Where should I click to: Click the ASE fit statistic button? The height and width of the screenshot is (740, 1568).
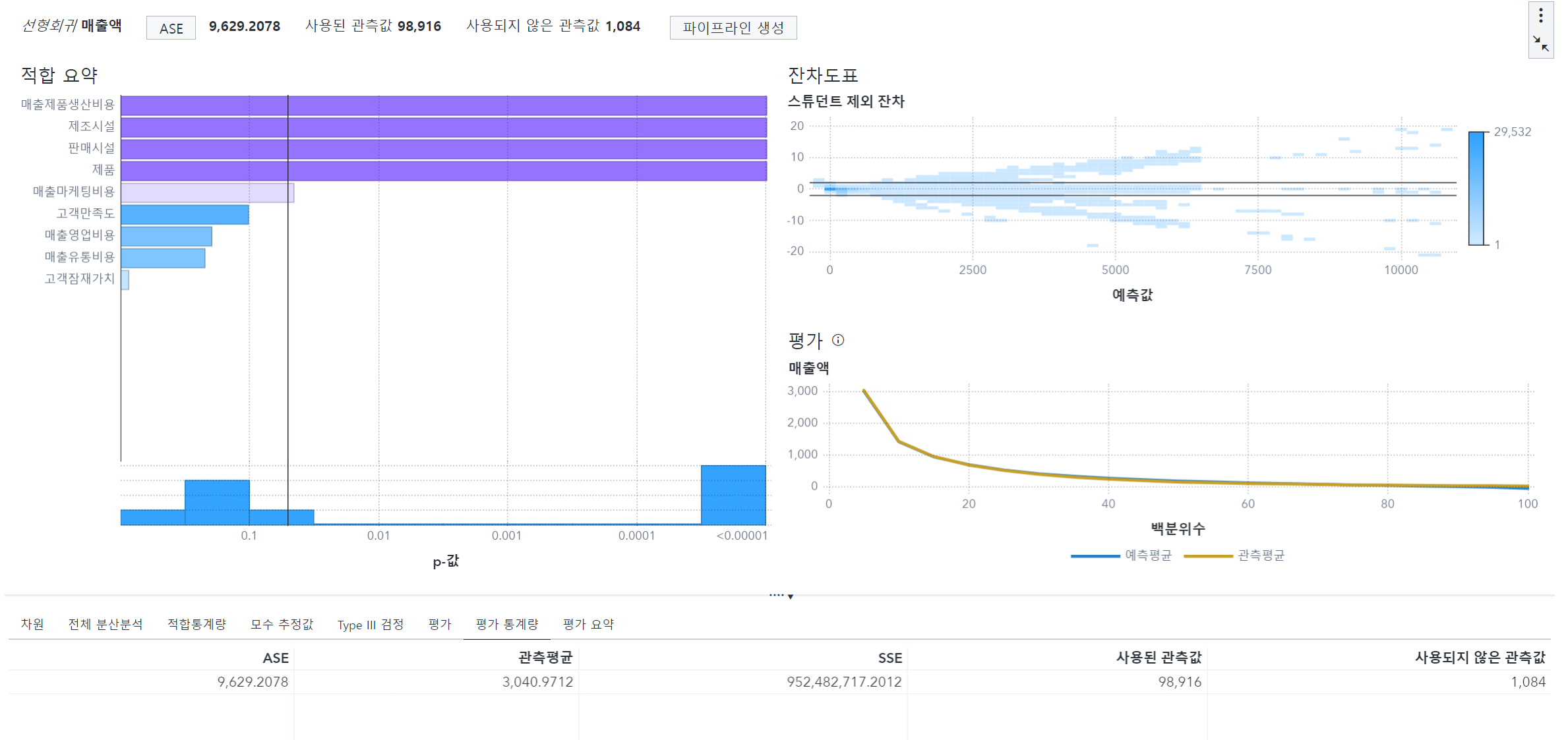[171, 28]
